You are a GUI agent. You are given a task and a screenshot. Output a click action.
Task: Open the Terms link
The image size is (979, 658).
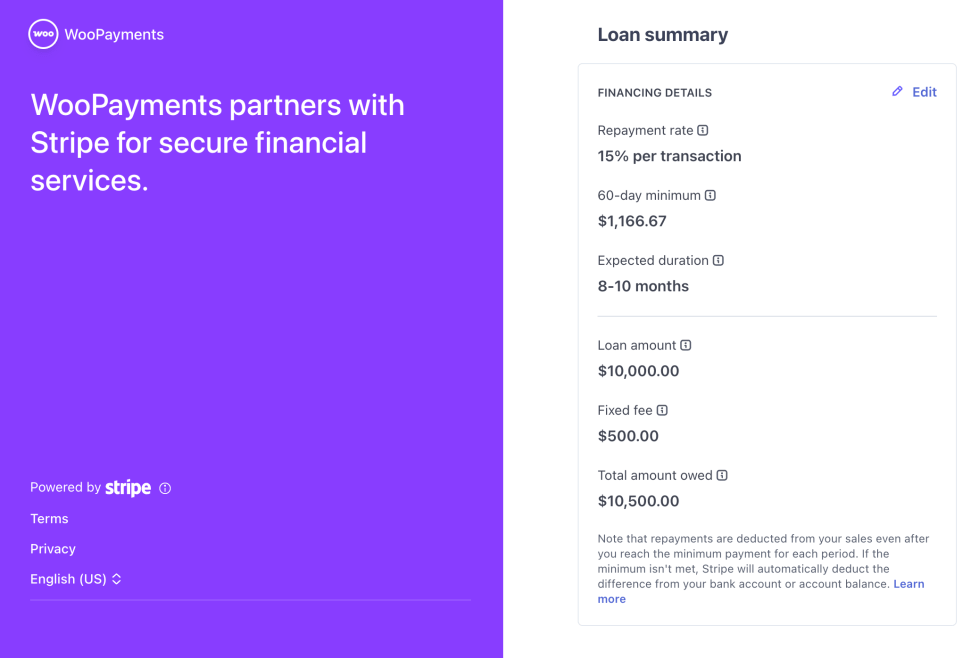[x=49, y=519]
